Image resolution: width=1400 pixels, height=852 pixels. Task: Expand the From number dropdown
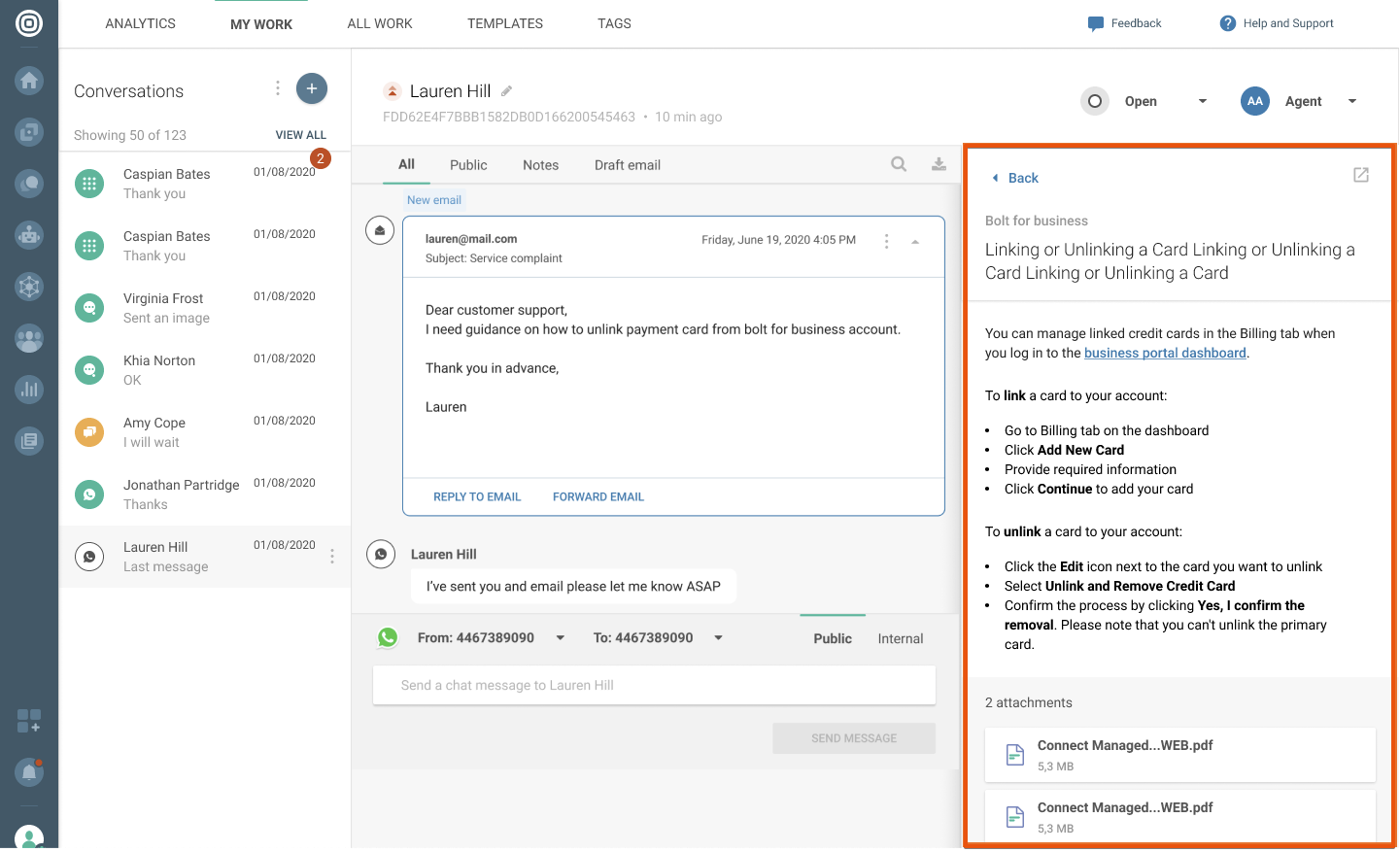coord(560,638)
